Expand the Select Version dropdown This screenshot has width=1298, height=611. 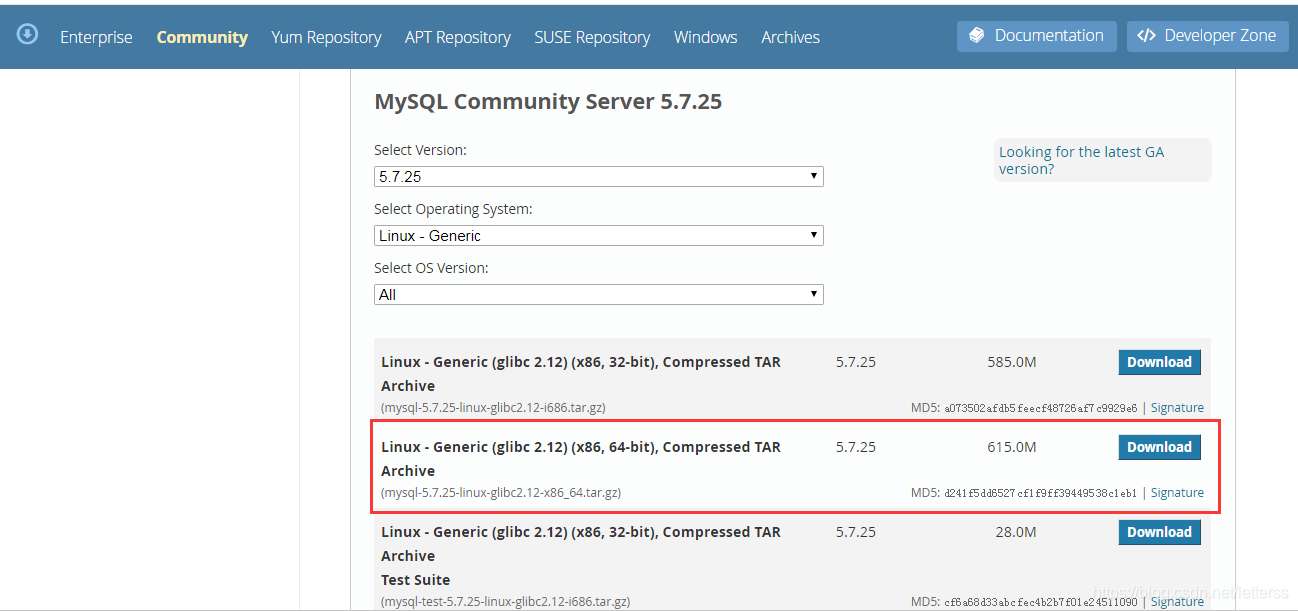click(599, 177)
